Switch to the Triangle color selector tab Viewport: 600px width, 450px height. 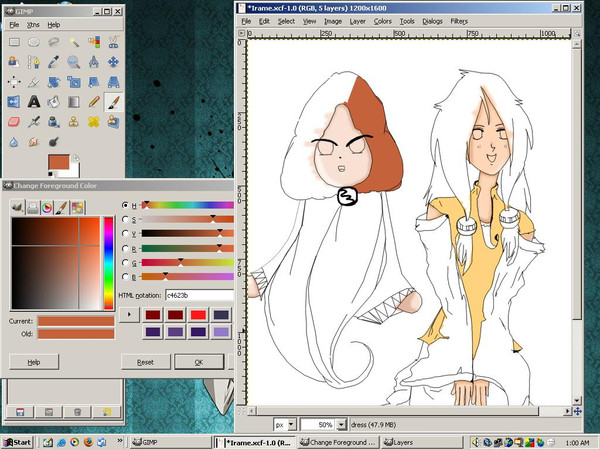coord(47,207)
